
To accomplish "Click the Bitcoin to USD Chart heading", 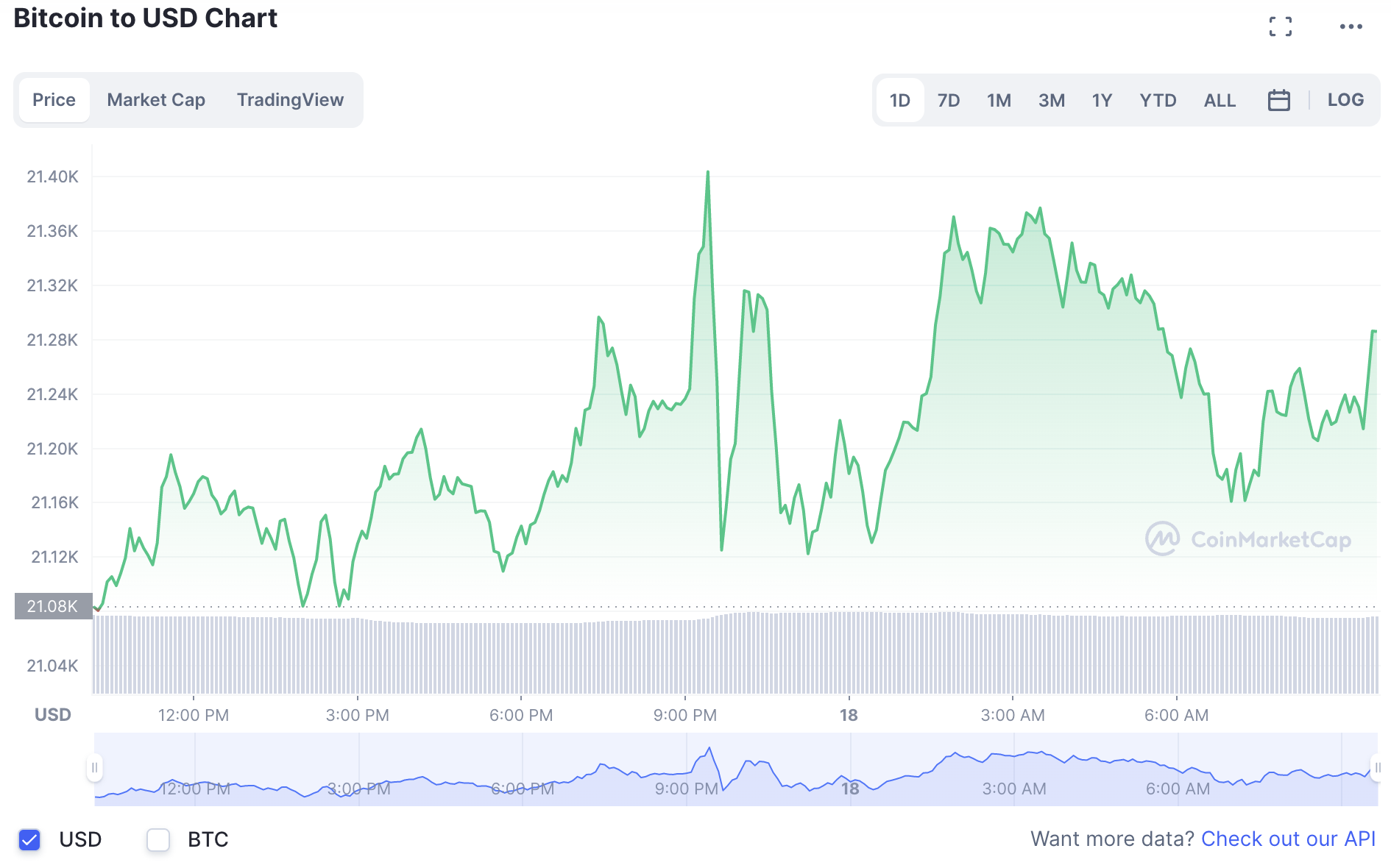I will click(x=145, y=18).
